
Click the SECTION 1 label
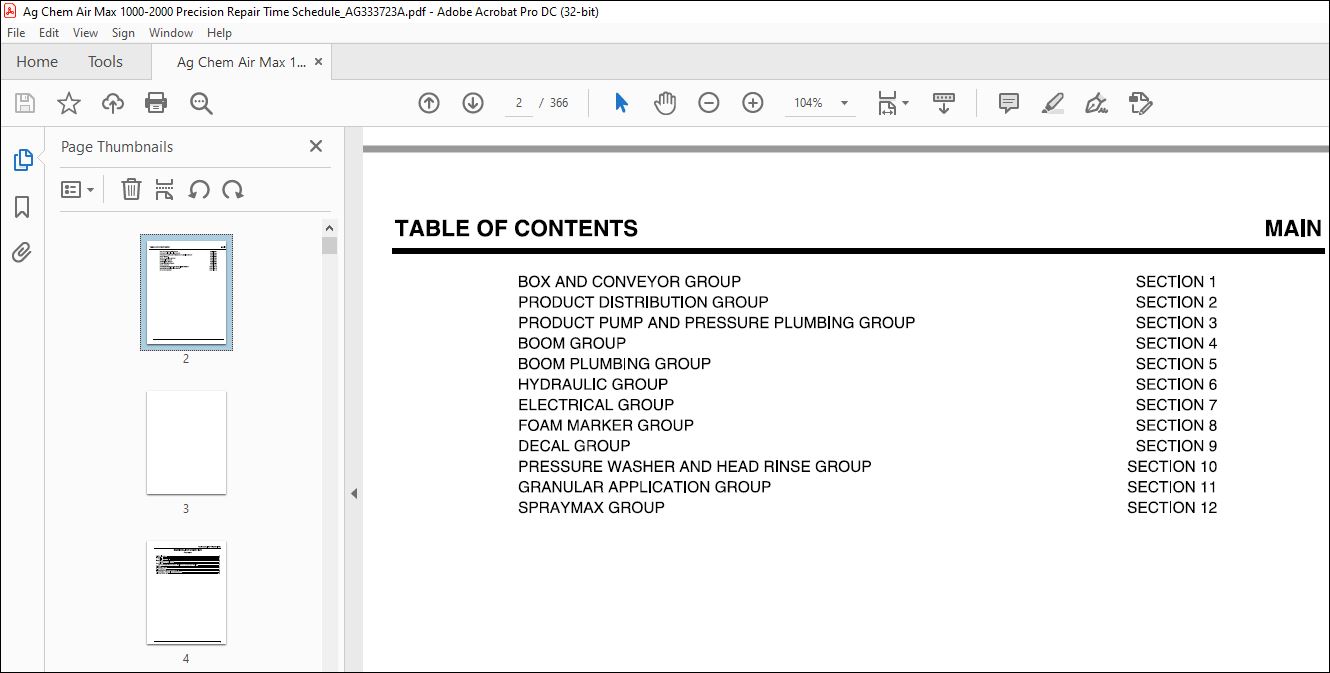tap(1176, 282)
